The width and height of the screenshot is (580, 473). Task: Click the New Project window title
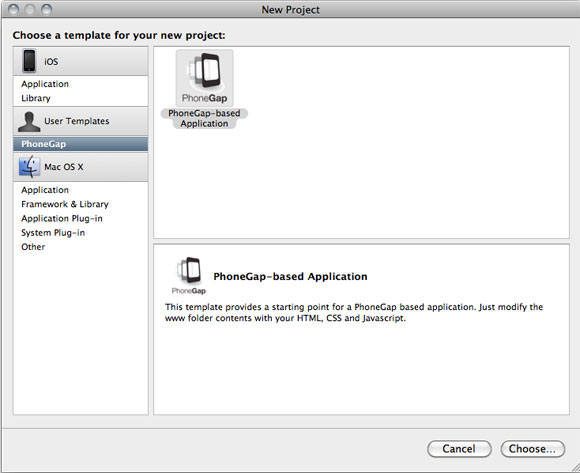290,10
